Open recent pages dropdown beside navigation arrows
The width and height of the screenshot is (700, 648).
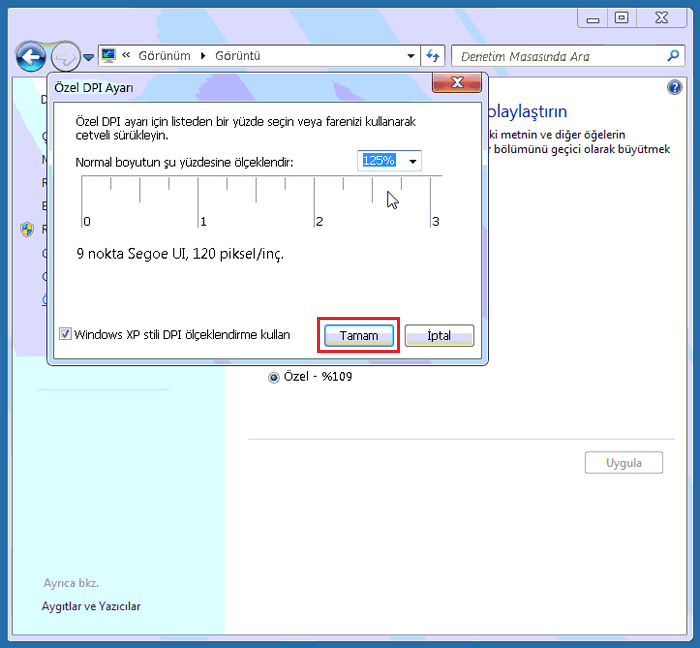[x=88, y=57]
